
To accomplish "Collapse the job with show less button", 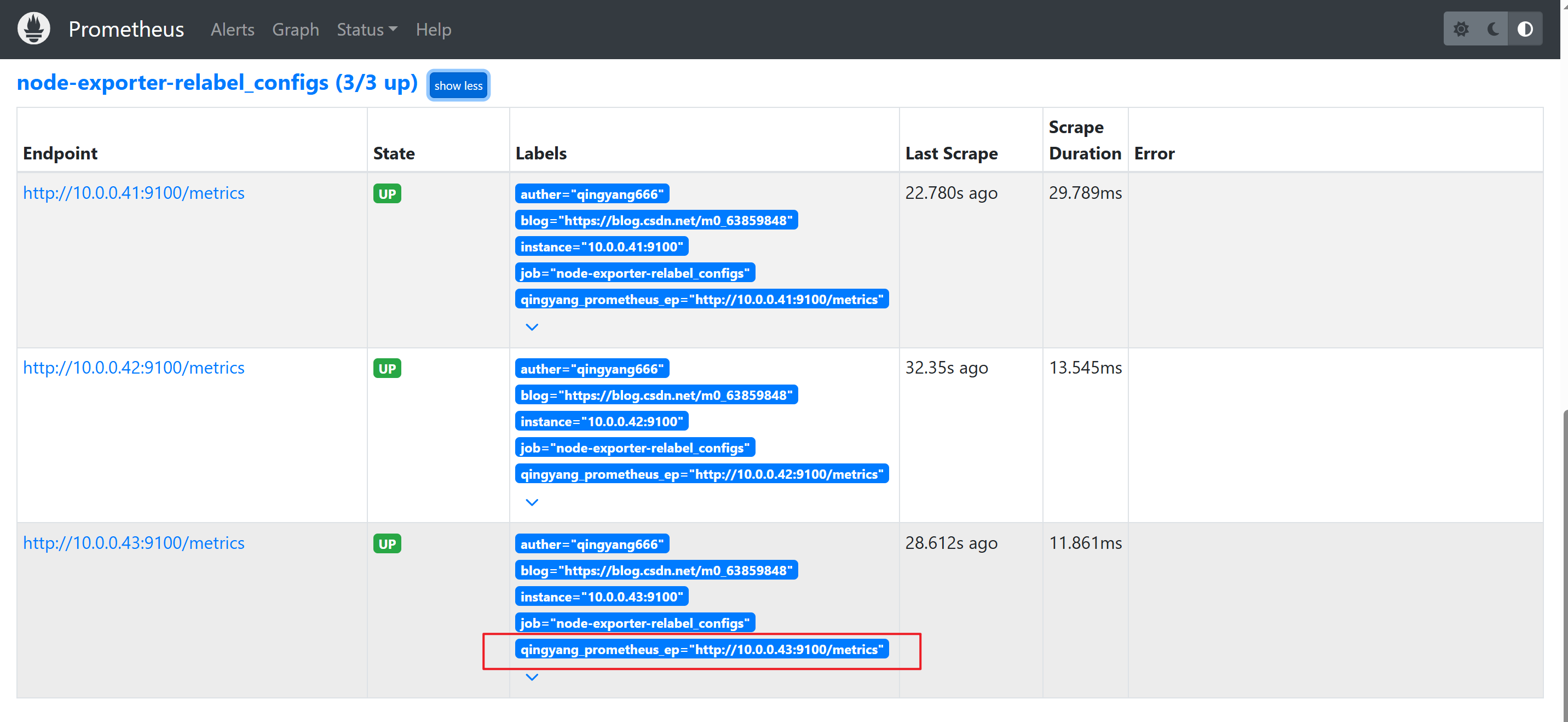I will (458, 85).
